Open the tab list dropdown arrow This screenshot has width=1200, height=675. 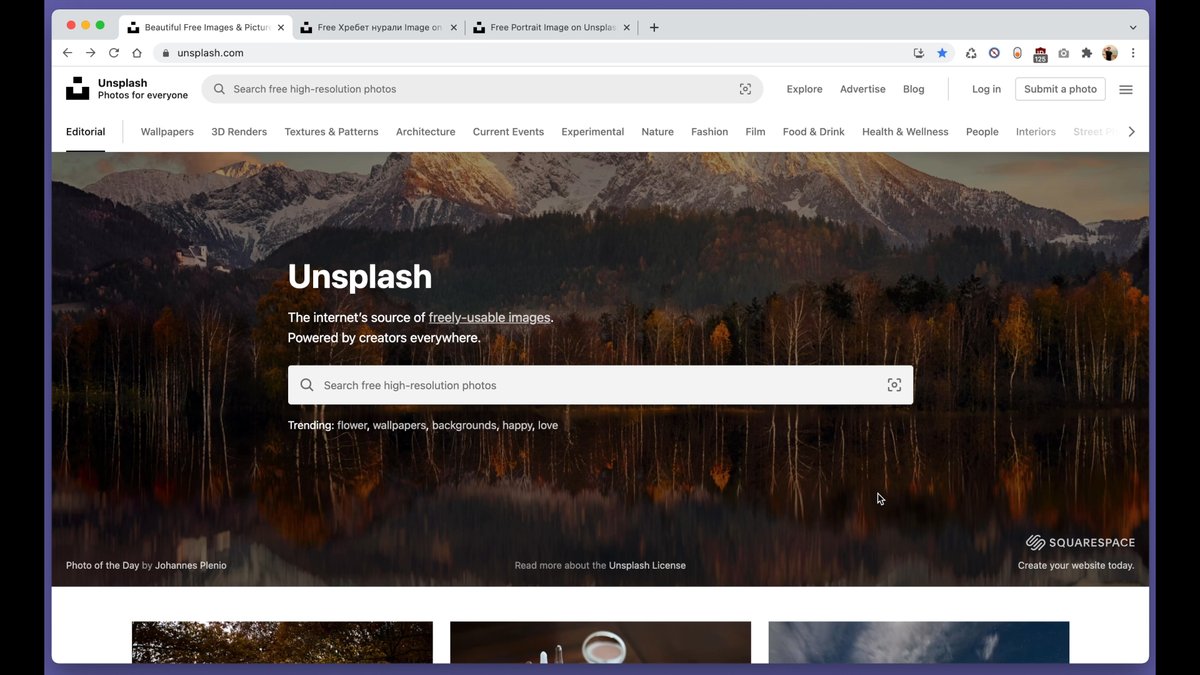click(x=1133, y=28)
